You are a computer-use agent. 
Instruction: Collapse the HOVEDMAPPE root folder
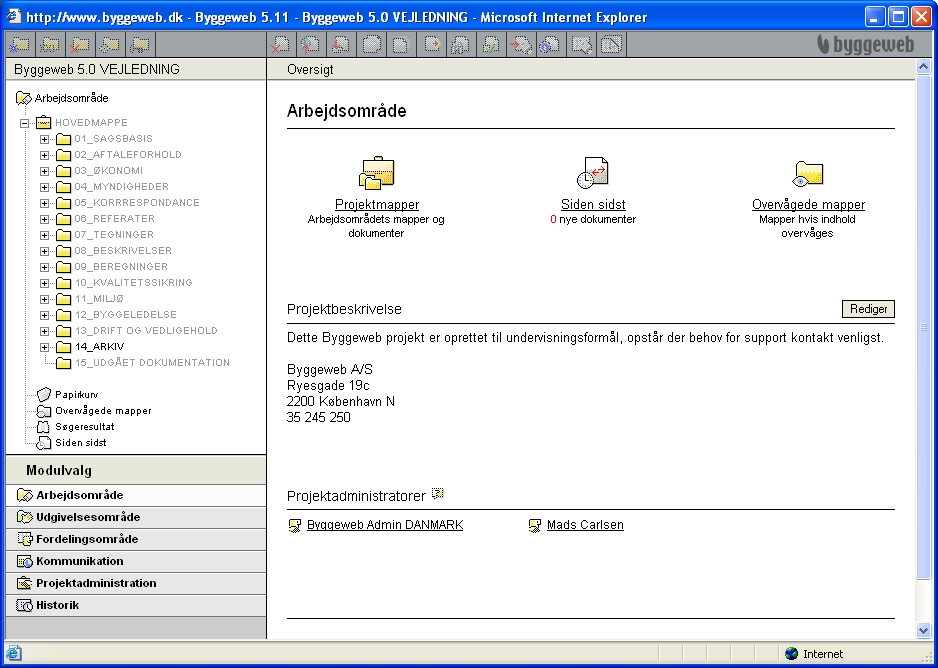[24, 123]
